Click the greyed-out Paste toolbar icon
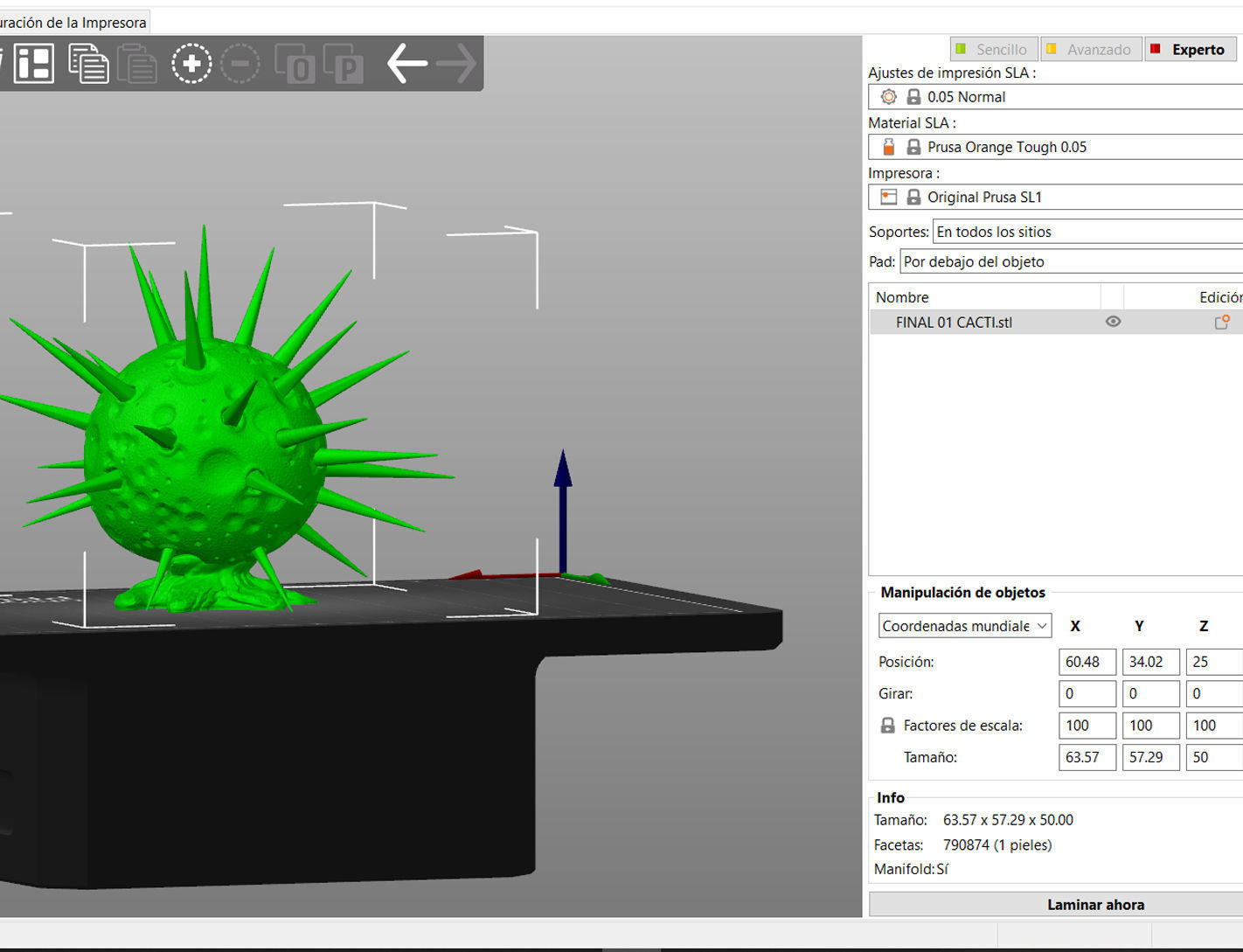 137,64
